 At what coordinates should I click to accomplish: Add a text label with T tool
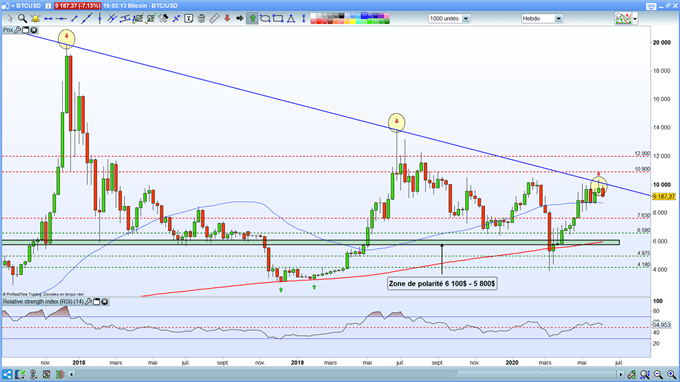pyautogui.click(x=189, y=19)
